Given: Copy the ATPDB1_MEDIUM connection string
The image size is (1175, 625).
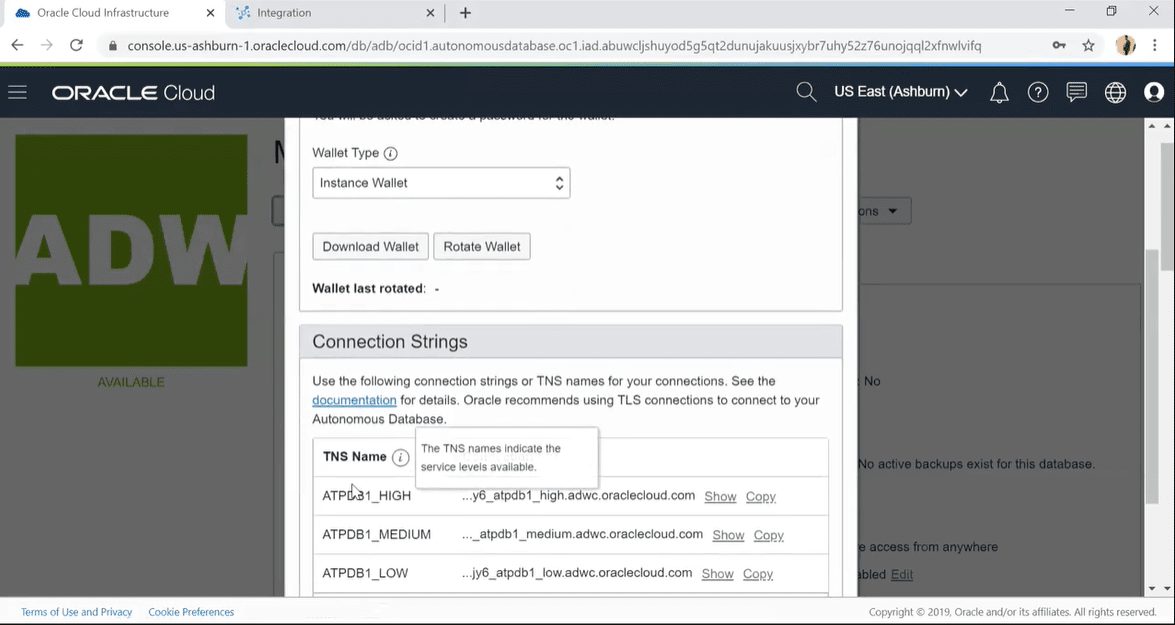Looking at the screenshot, I should pyautogui.click(x=769, y=535).
